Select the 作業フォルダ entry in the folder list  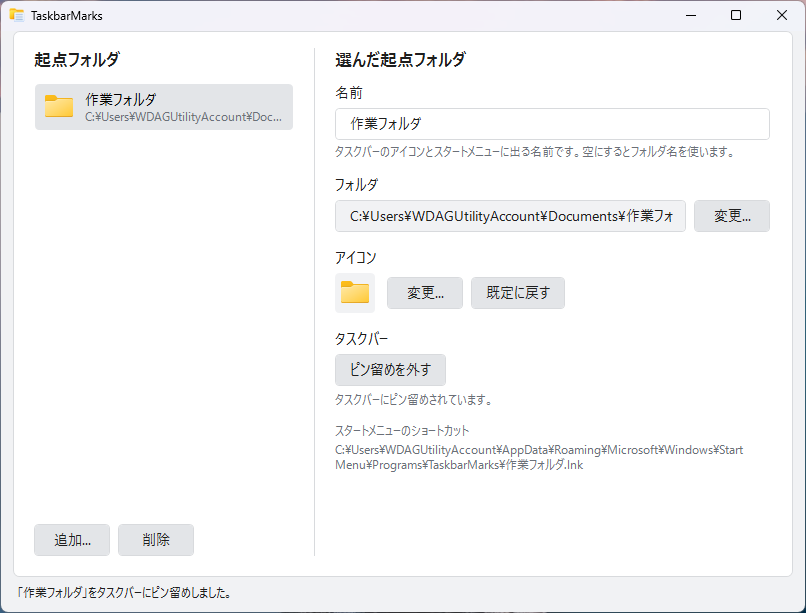pyautogui.click(x=164, y=107)
